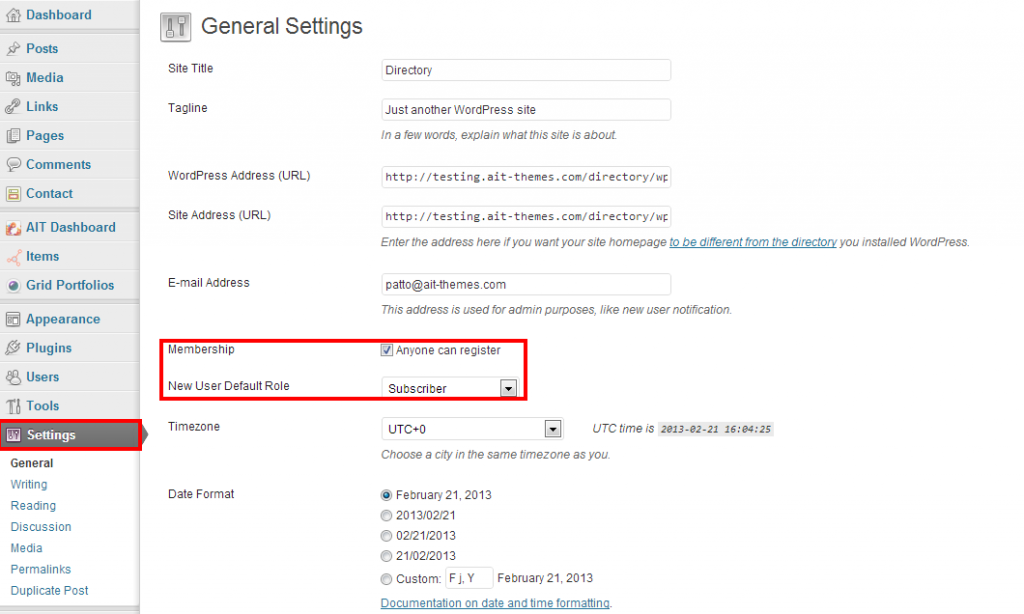Click the Plugins plug icon
The width and height of the screenshot is (1024, 614).
coord(14,348)
